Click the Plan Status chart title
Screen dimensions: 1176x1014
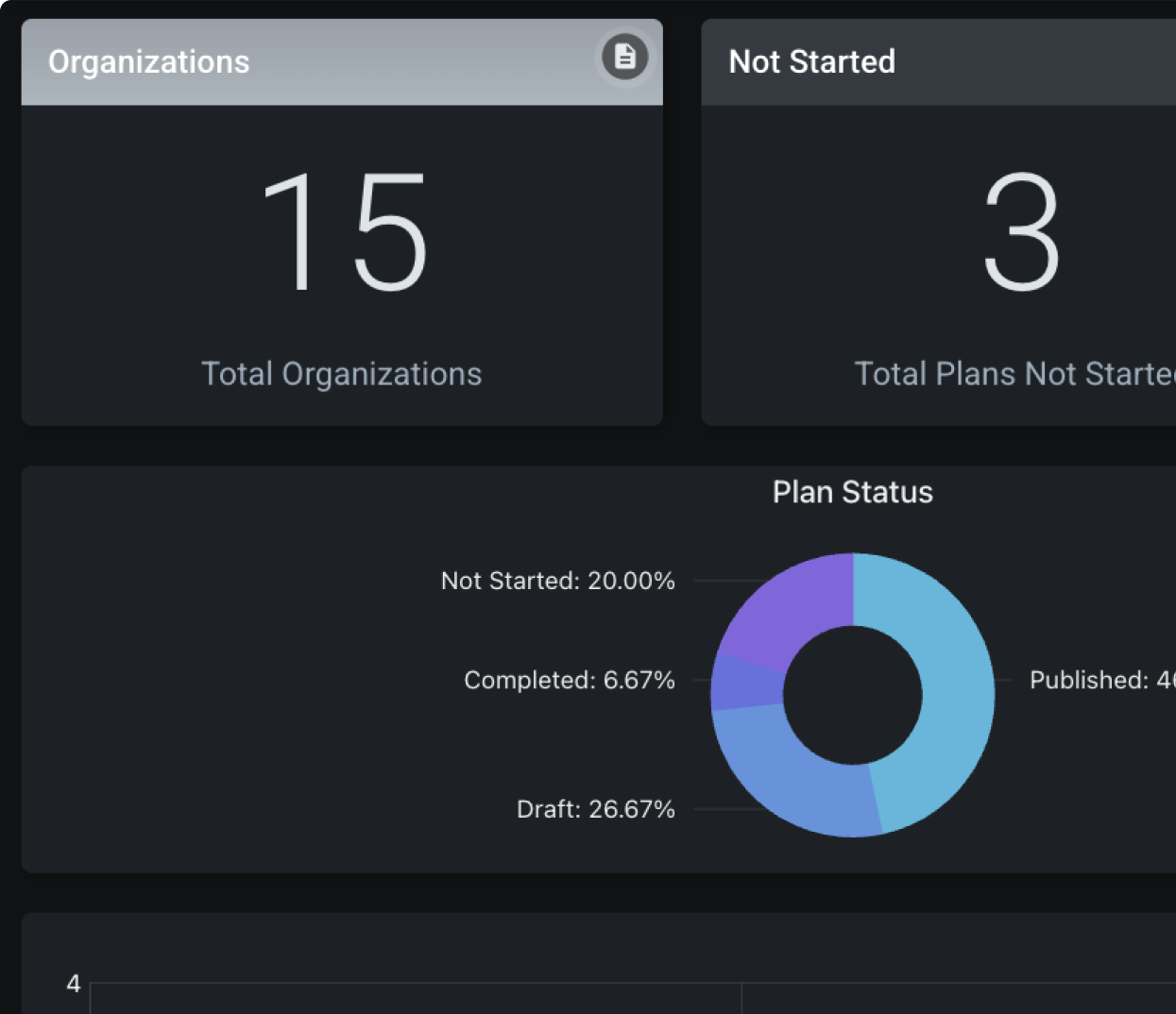click(852, 492)
